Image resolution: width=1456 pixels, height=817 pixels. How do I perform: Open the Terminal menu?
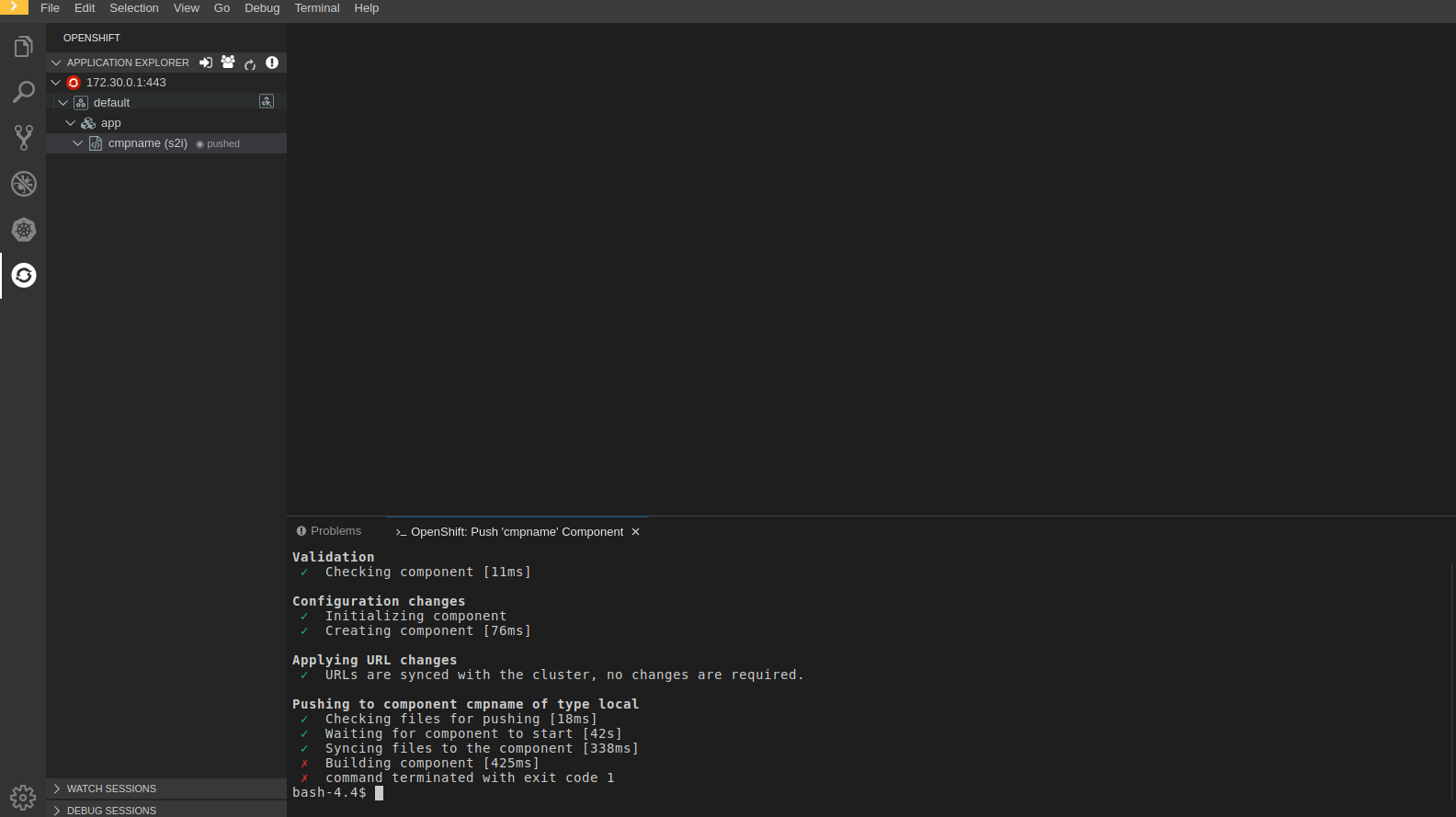coord(317,7)
